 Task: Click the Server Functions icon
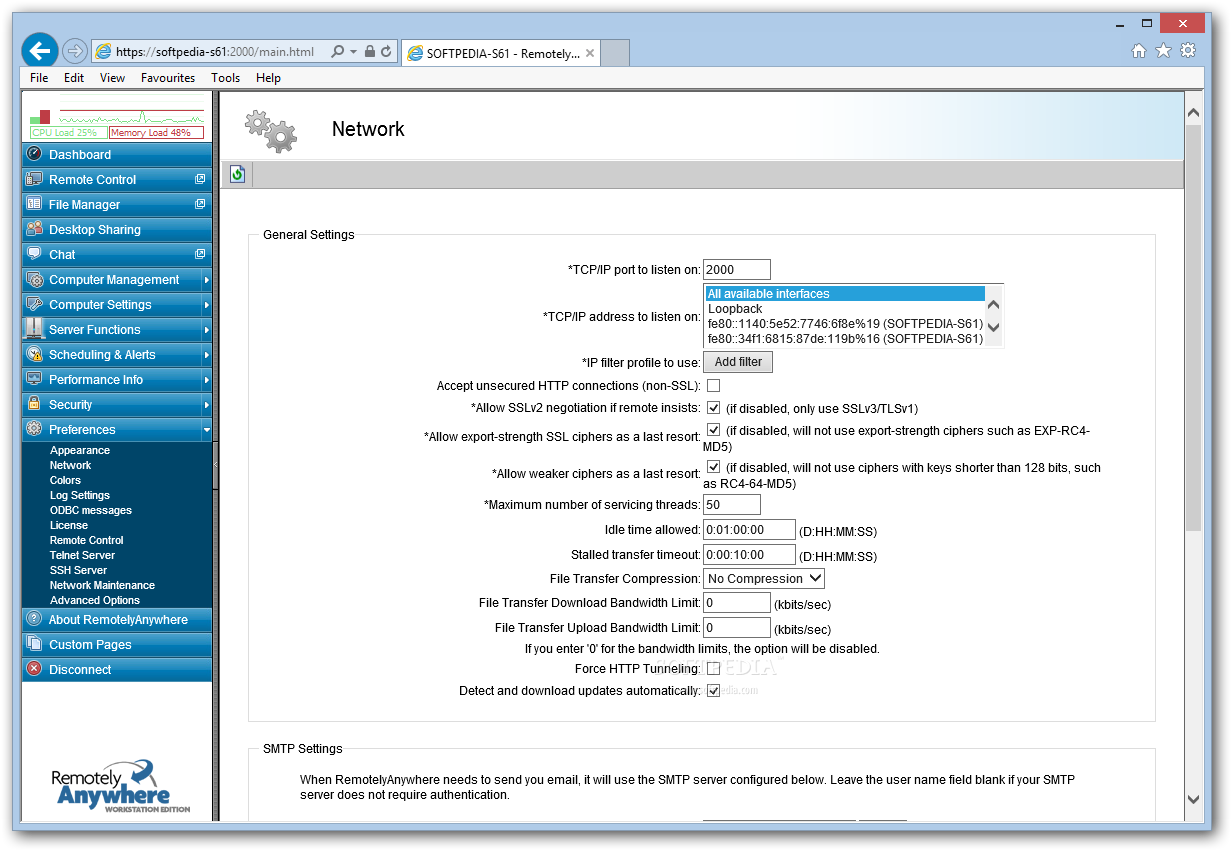pyautogui.click(x=35, y=329)
